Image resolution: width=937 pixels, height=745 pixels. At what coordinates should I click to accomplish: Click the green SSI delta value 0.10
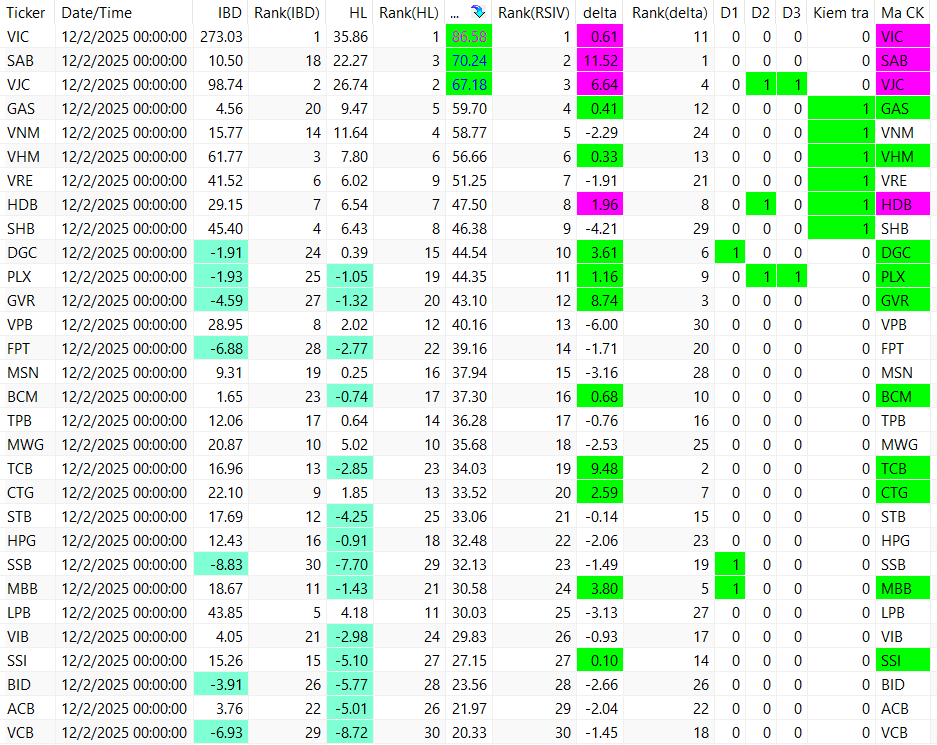point(600,661)
